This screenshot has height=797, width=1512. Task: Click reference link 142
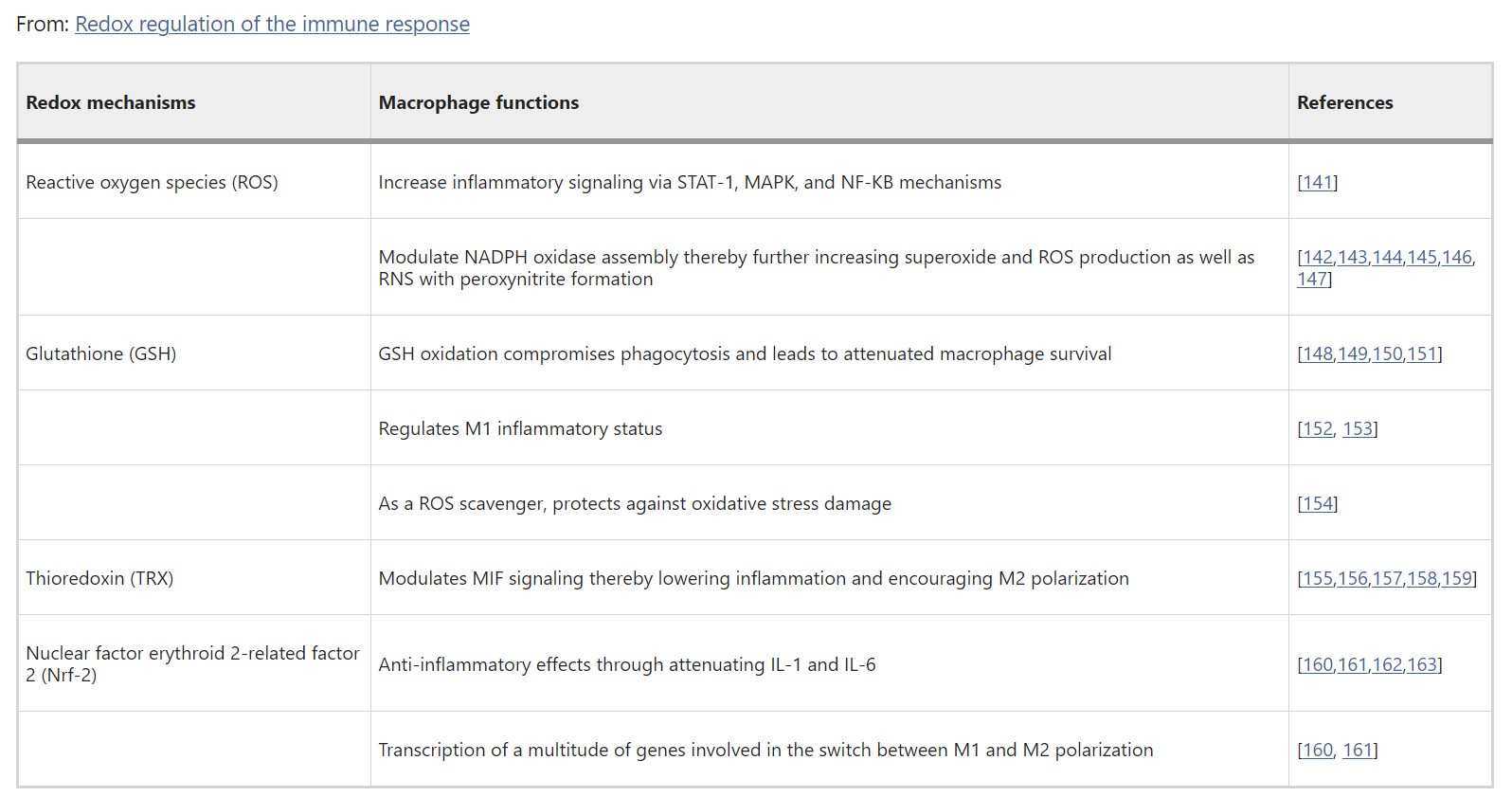point(1318,258)
